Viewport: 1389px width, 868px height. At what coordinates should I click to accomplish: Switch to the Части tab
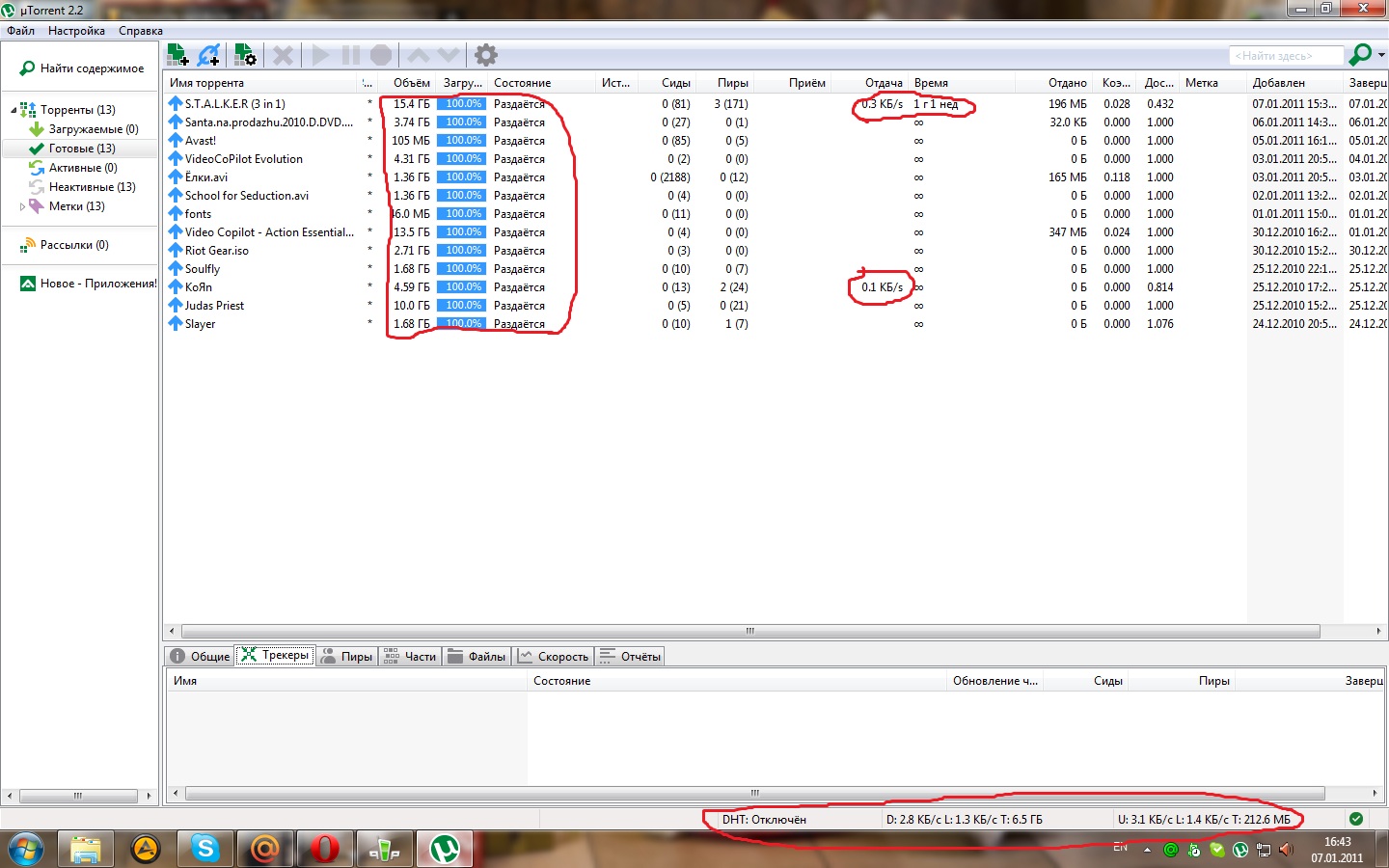(x=410, y=657)
